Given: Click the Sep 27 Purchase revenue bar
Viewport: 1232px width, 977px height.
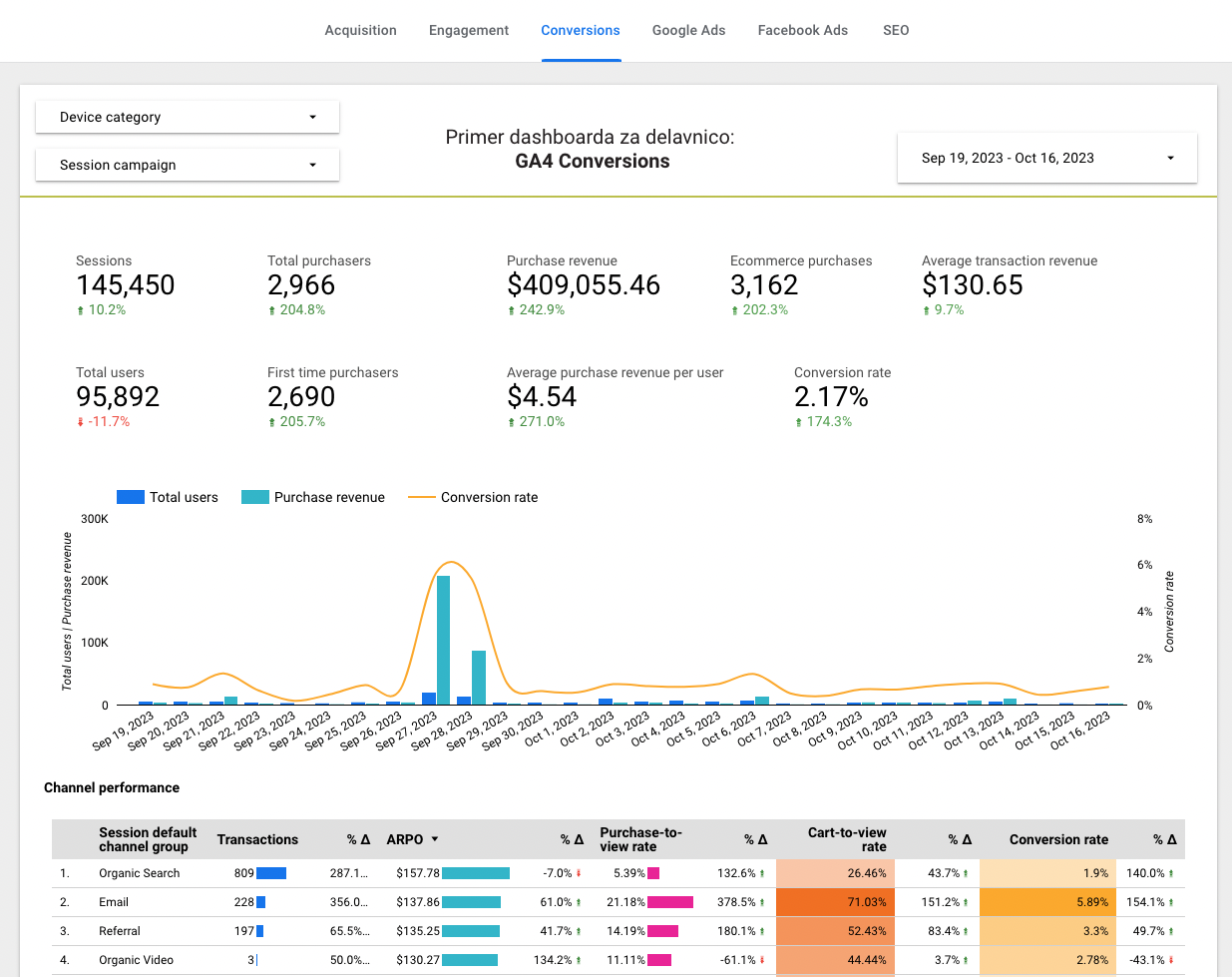Looking at the screenshot, I should pyautogui.click(x=443, y=639).
